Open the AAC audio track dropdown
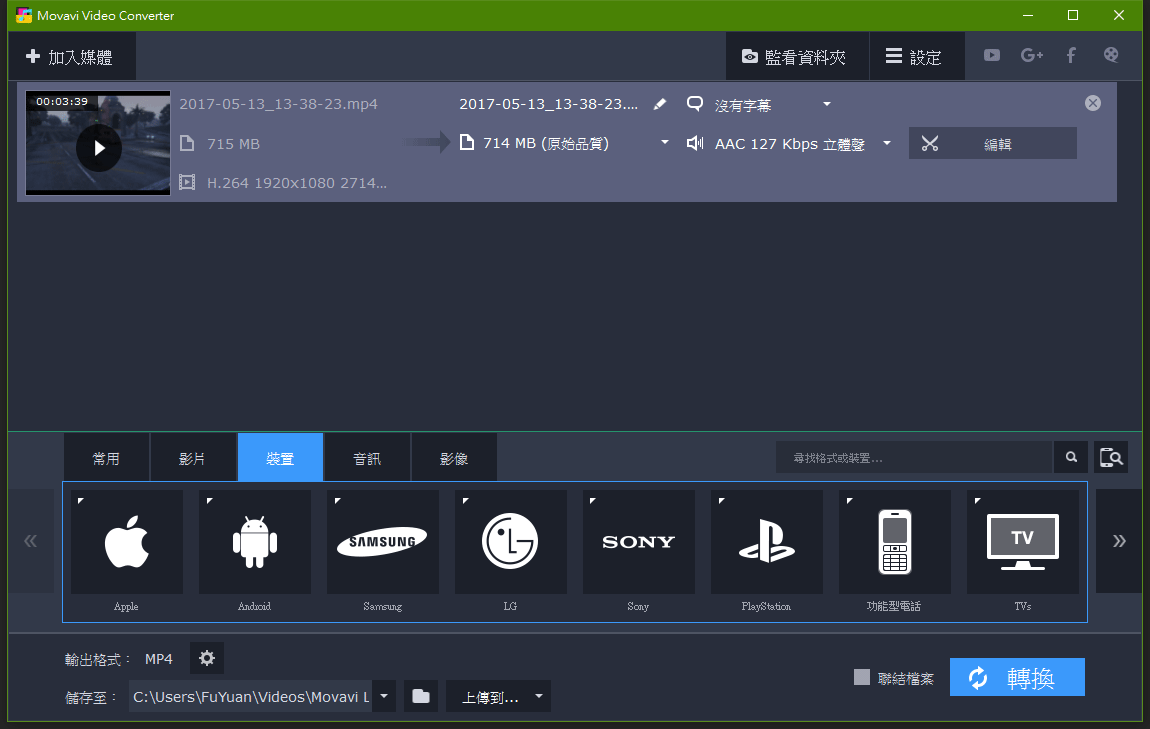The image size is (1150, 729). pyautogui.click(x=886, y=143)
